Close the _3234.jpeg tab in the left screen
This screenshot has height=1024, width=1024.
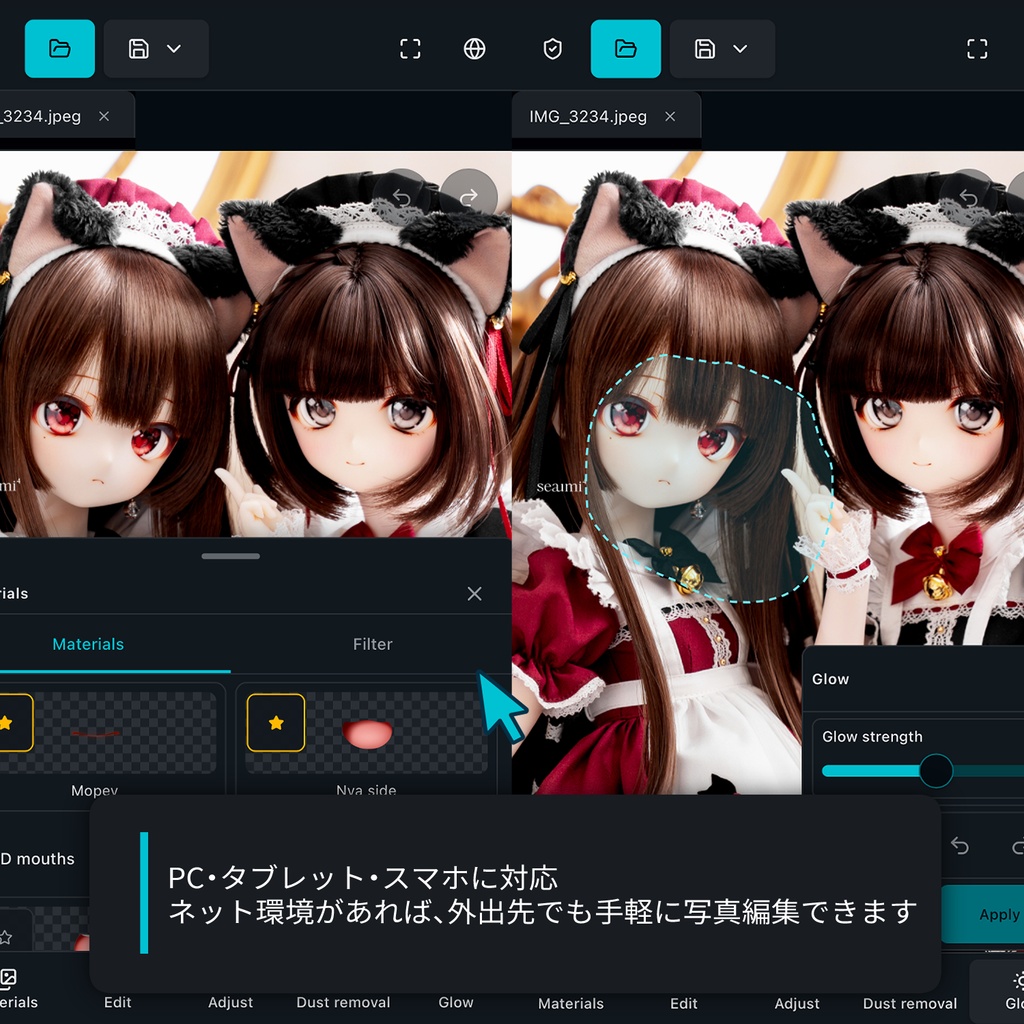coord(104,116)
